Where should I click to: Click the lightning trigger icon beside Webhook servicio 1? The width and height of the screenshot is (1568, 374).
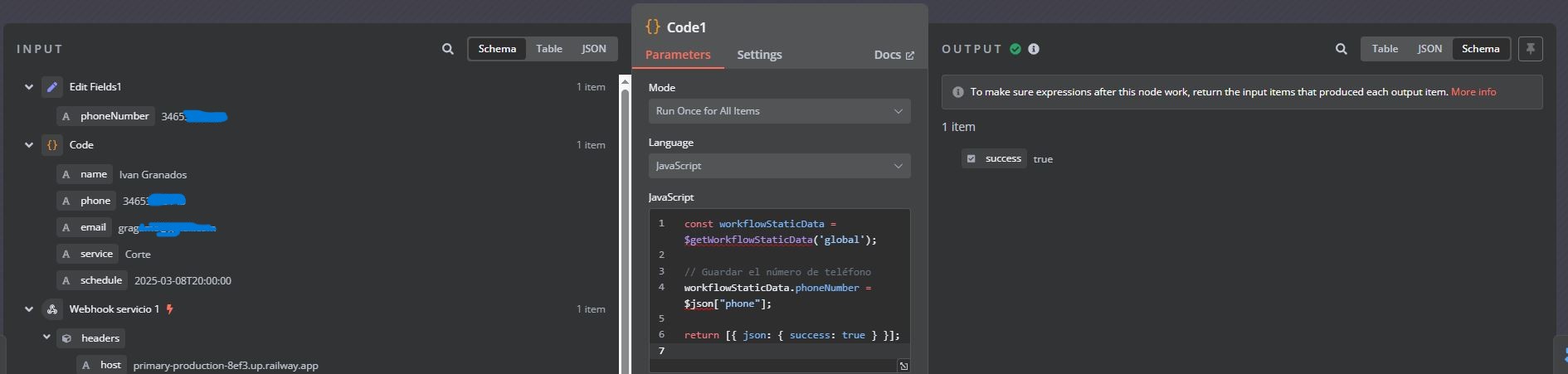coord(170,309)
